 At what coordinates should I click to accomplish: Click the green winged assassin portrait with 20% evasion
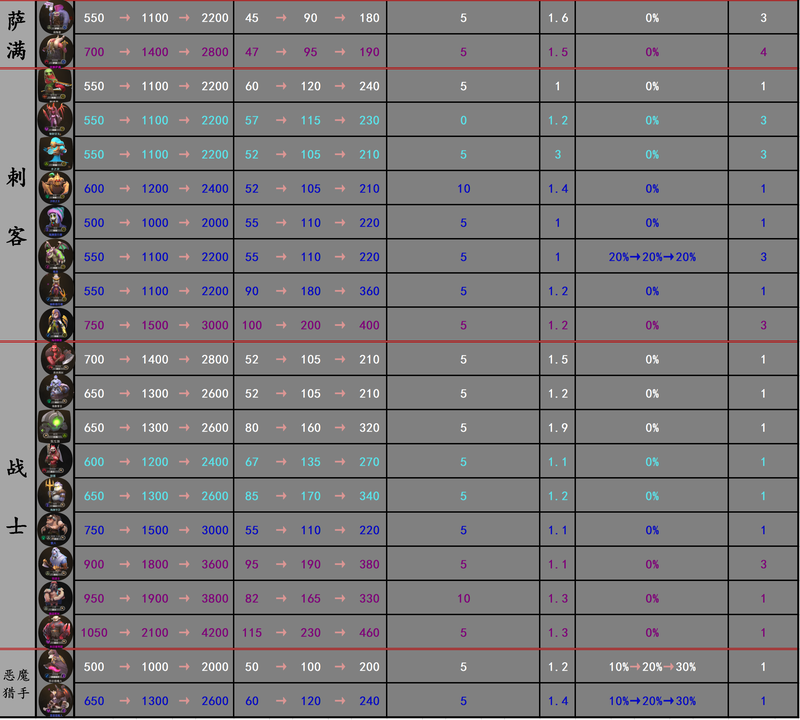[x=55, y=257]
